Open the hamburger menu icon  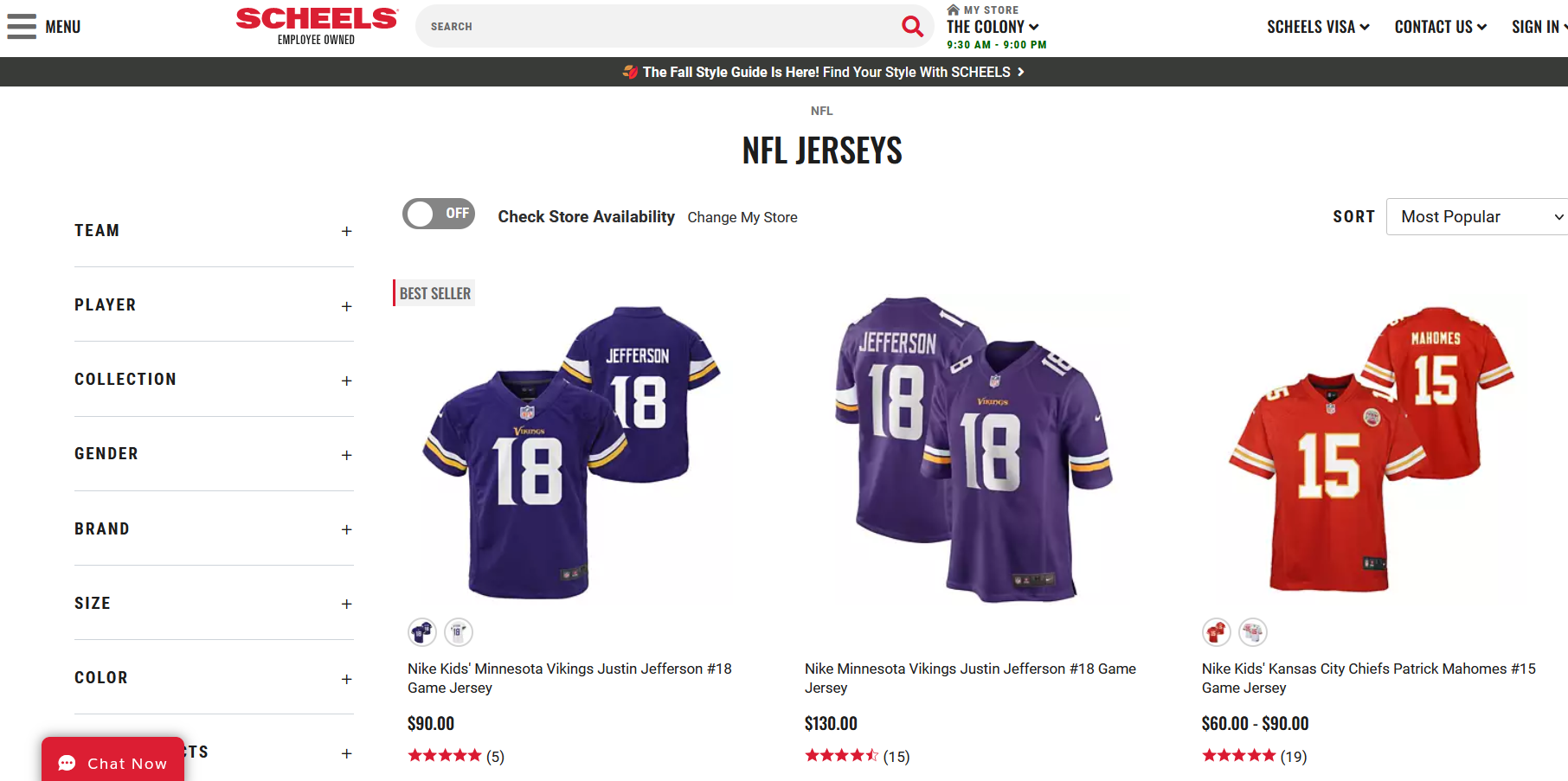pos(22,27)
